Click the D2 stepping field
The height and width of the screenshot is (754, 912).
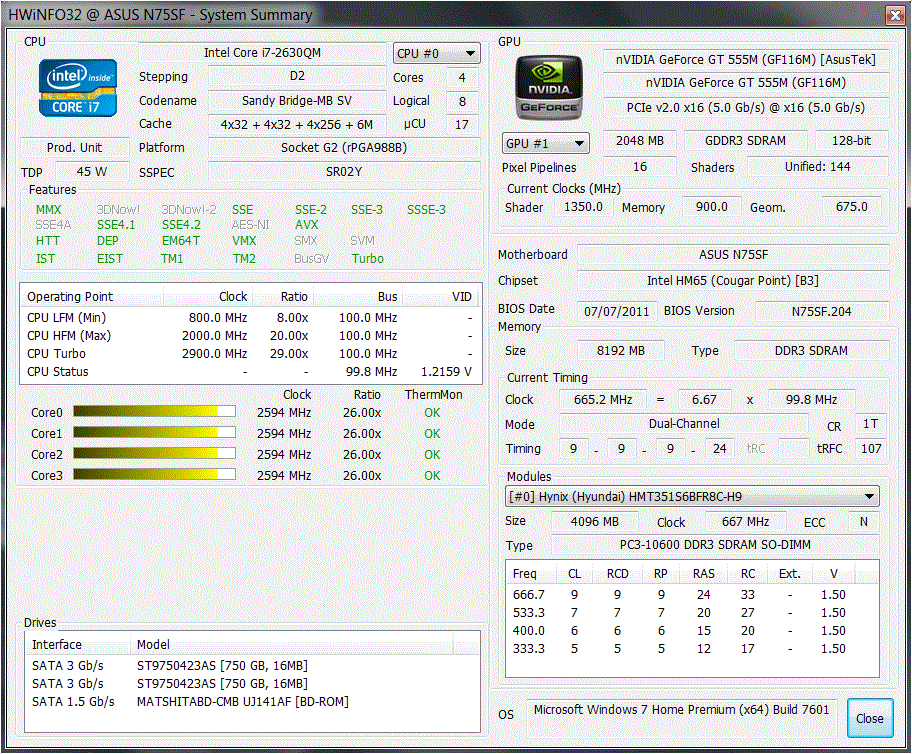297,76
